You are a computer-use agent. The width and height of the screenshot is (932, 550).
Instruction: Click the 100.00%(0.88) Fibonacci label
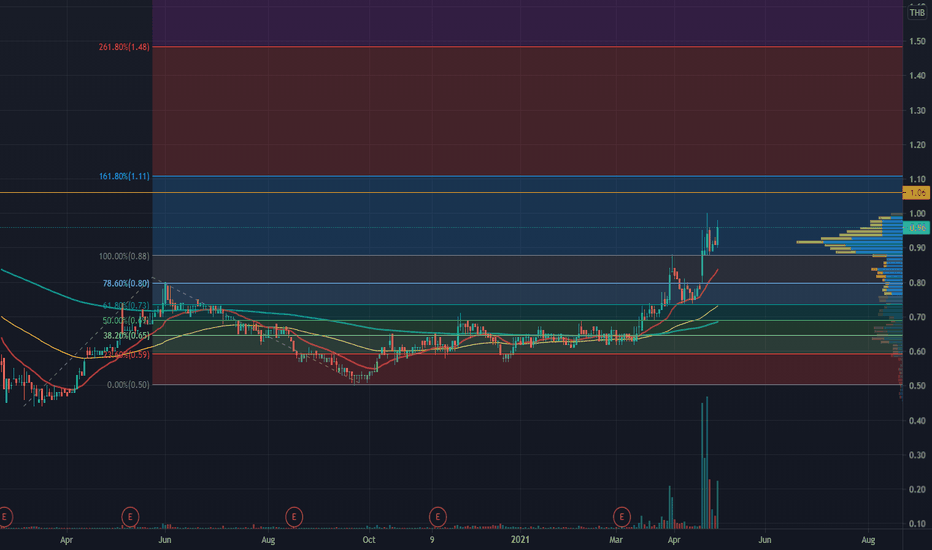point(124,256)
